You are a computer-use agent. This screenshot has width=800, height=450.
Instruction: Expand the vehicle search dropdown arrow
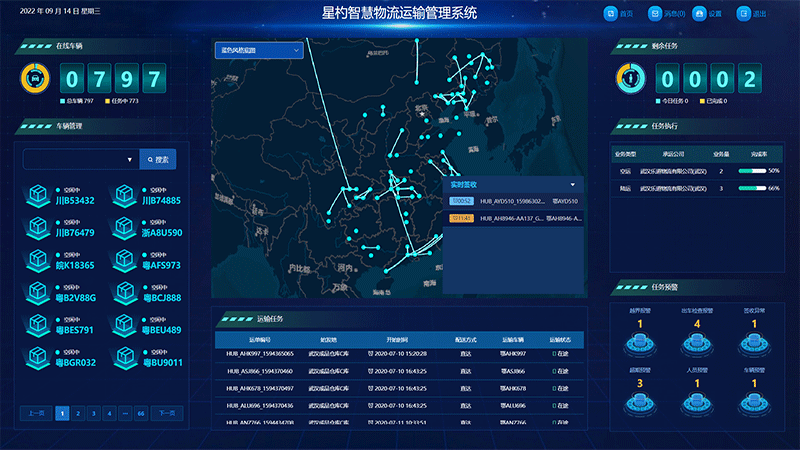click(x=130, y=159)
